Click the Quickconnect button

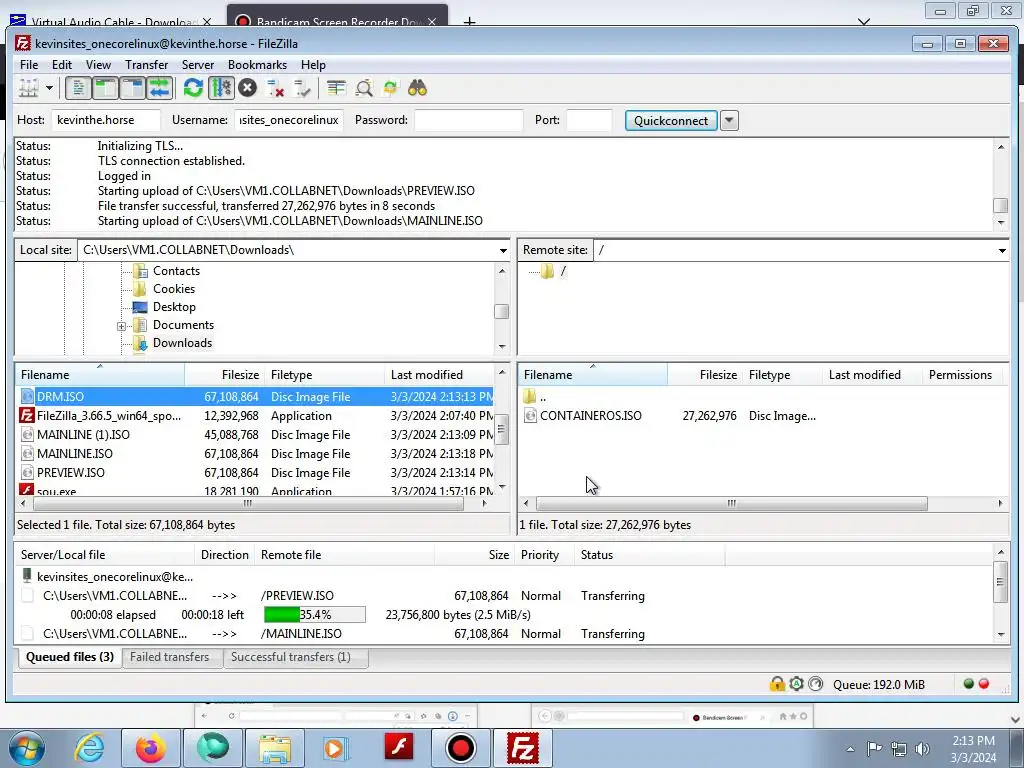671,121
